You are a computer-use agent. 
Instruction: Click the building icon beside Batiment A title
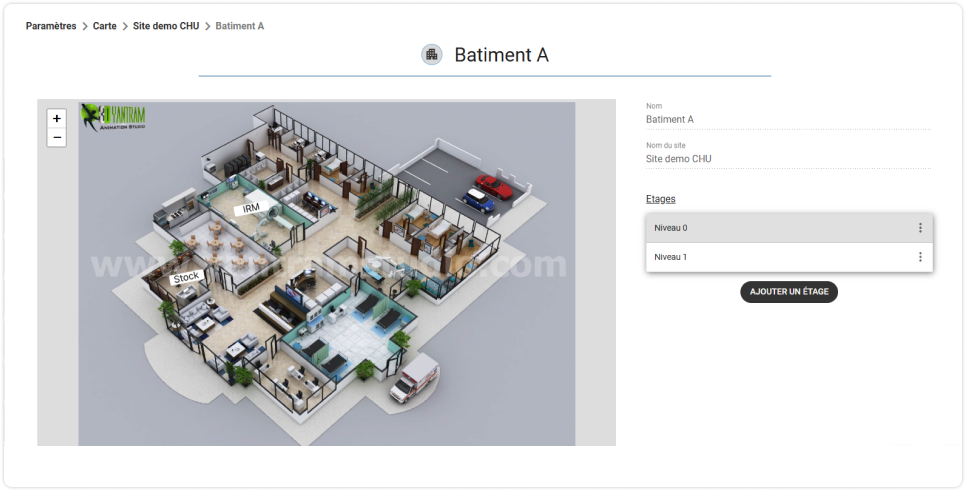click(432, 55)
